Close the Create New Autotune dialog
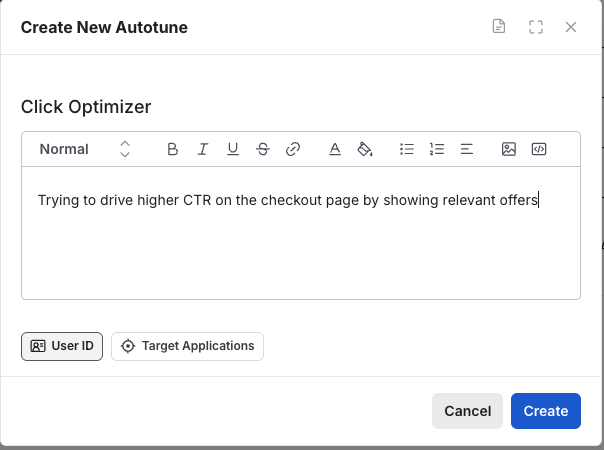This screenshot has height=450, width=604. tap(570, 27)
